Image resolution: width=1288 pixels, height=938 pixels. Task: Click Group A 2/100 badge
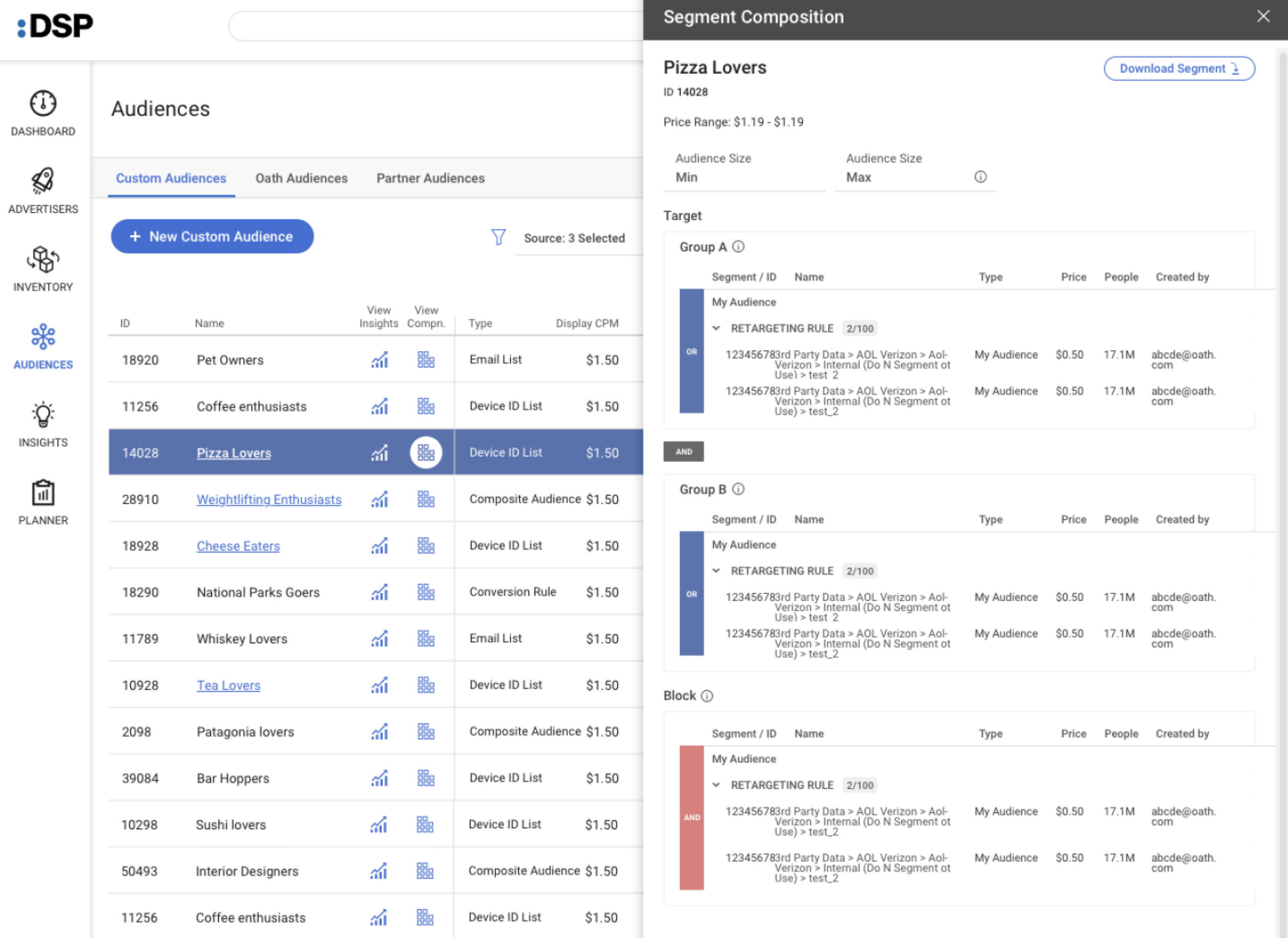coord(860,328)
